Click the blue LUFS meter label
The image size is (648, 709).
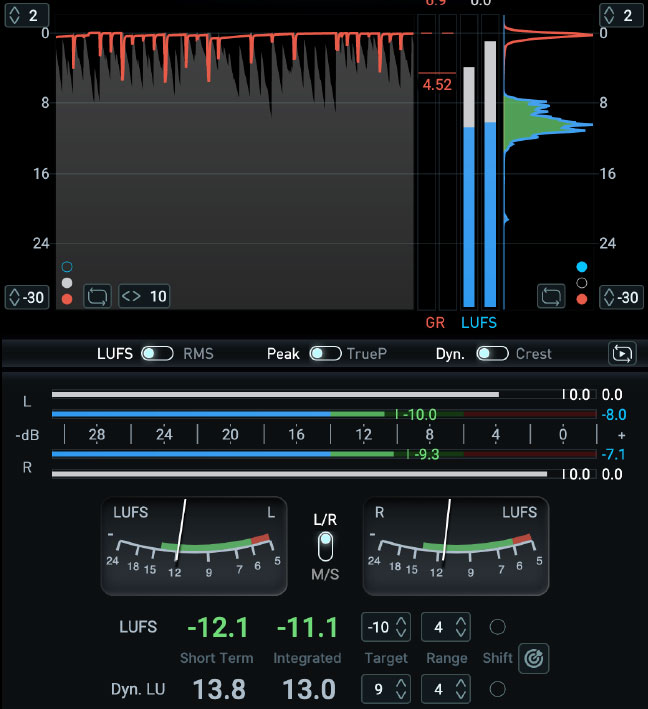[x=479, y=323]
